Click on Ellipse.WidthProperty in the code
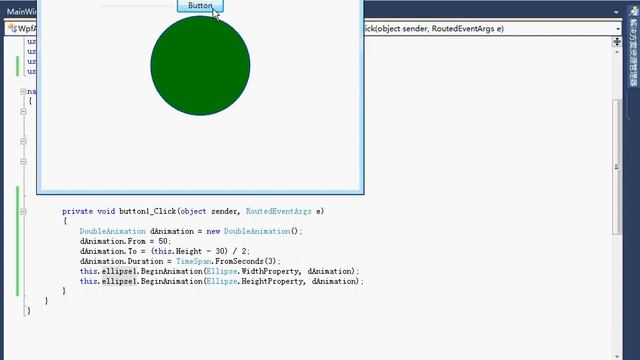This screenshot has height=360, width=640. coord(253,271)
